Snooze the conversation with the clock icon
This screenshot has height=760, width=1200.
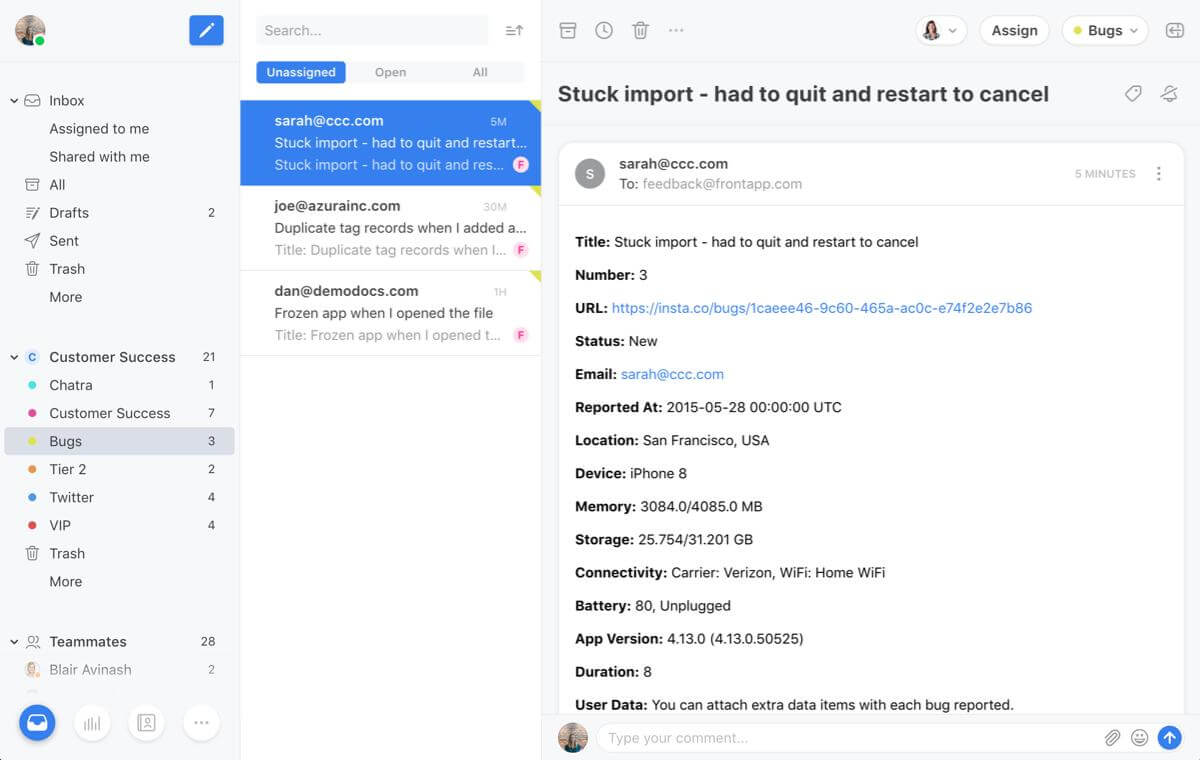[x=604, y=30]
